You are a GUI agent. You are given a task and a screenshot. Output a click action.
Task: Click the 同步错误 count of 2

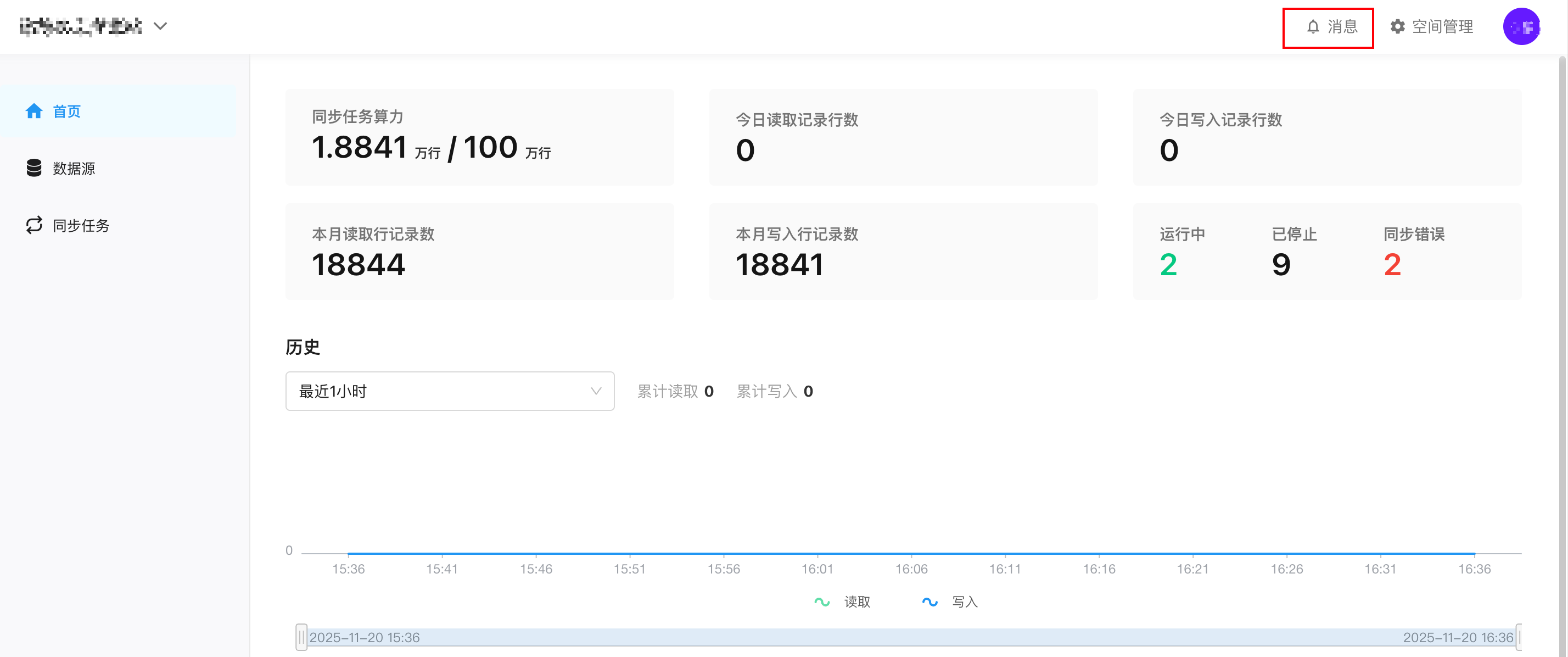(1392, 264)
